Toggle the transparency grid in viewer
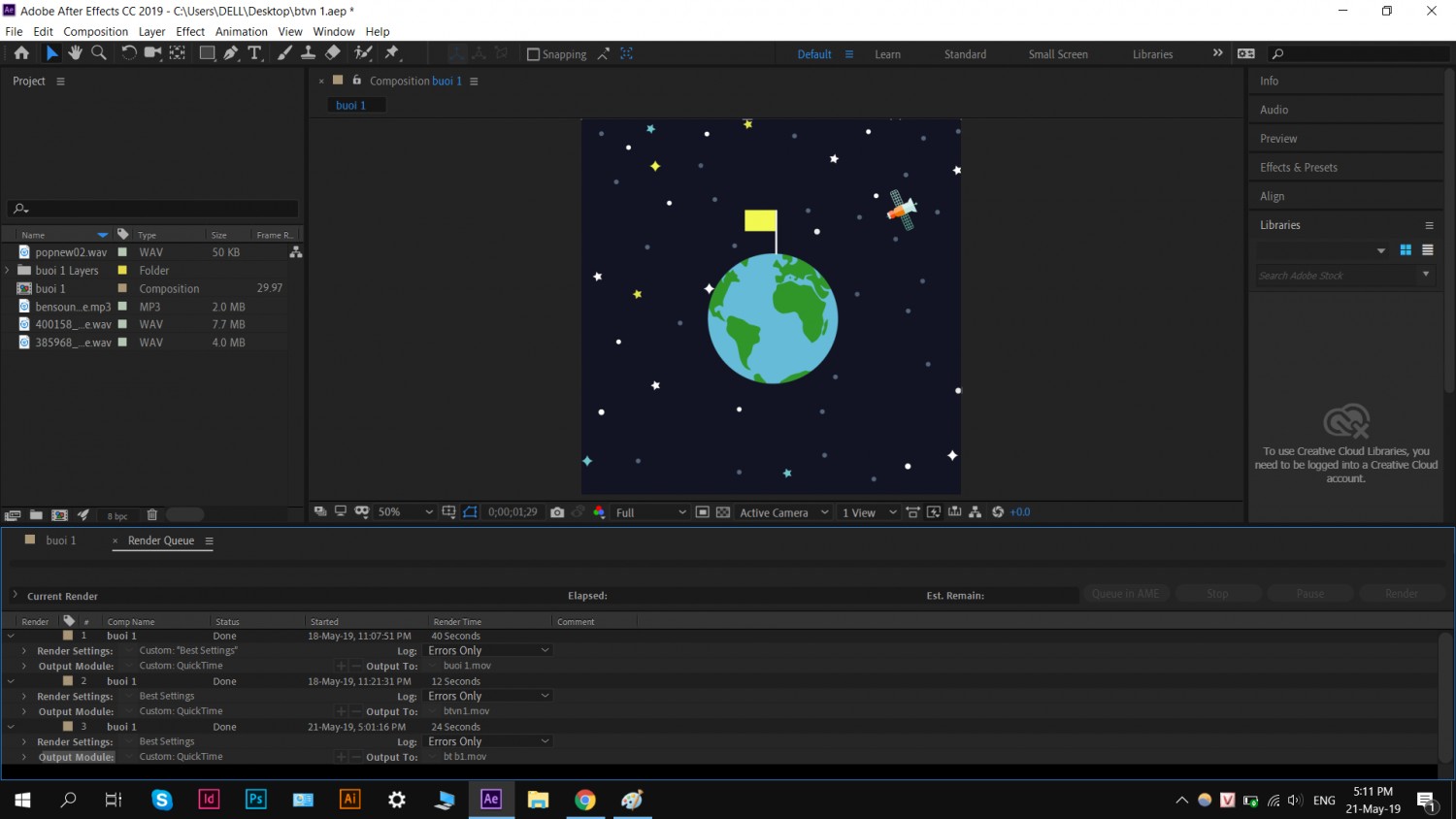Viewport: 1456px width, 819px height. coord(723,512)
